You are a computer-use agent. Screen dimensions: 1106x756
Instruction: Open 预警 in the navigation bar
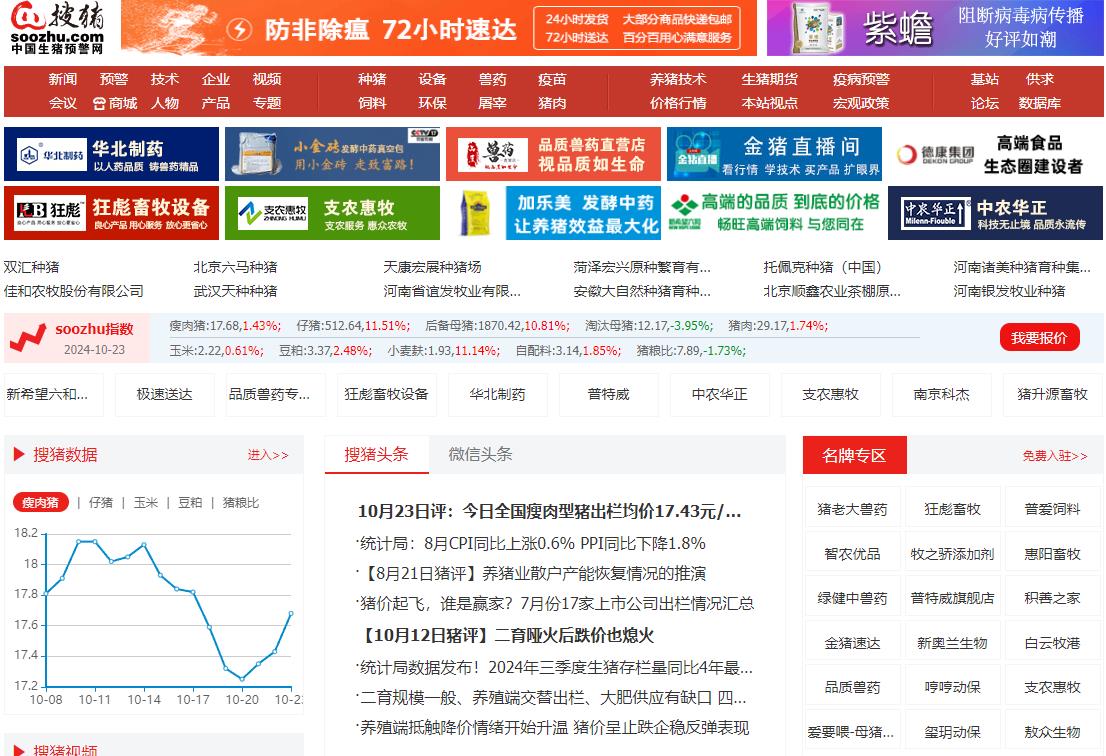(x=114, y=79)
